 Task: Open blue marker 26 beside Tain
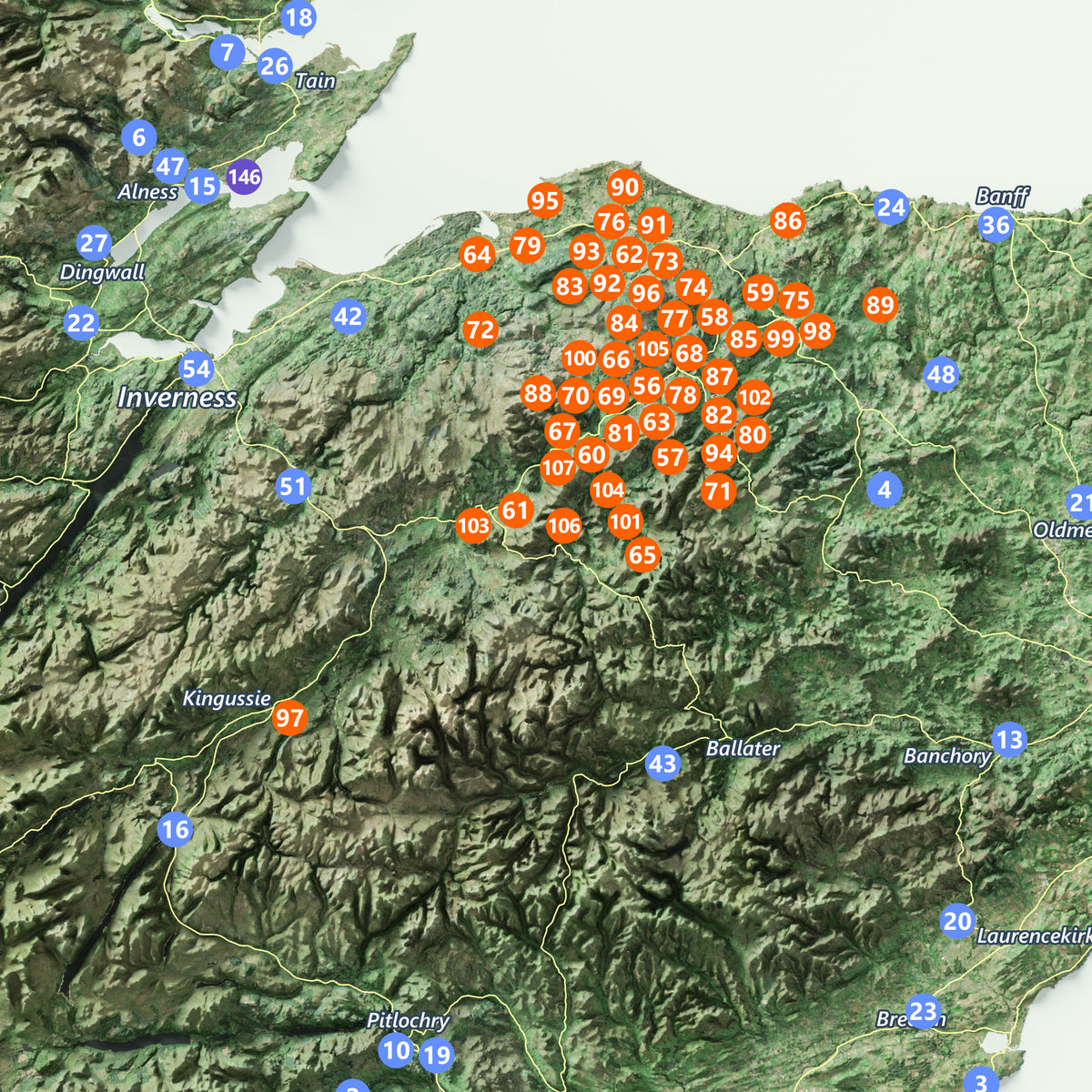(275, 66)
